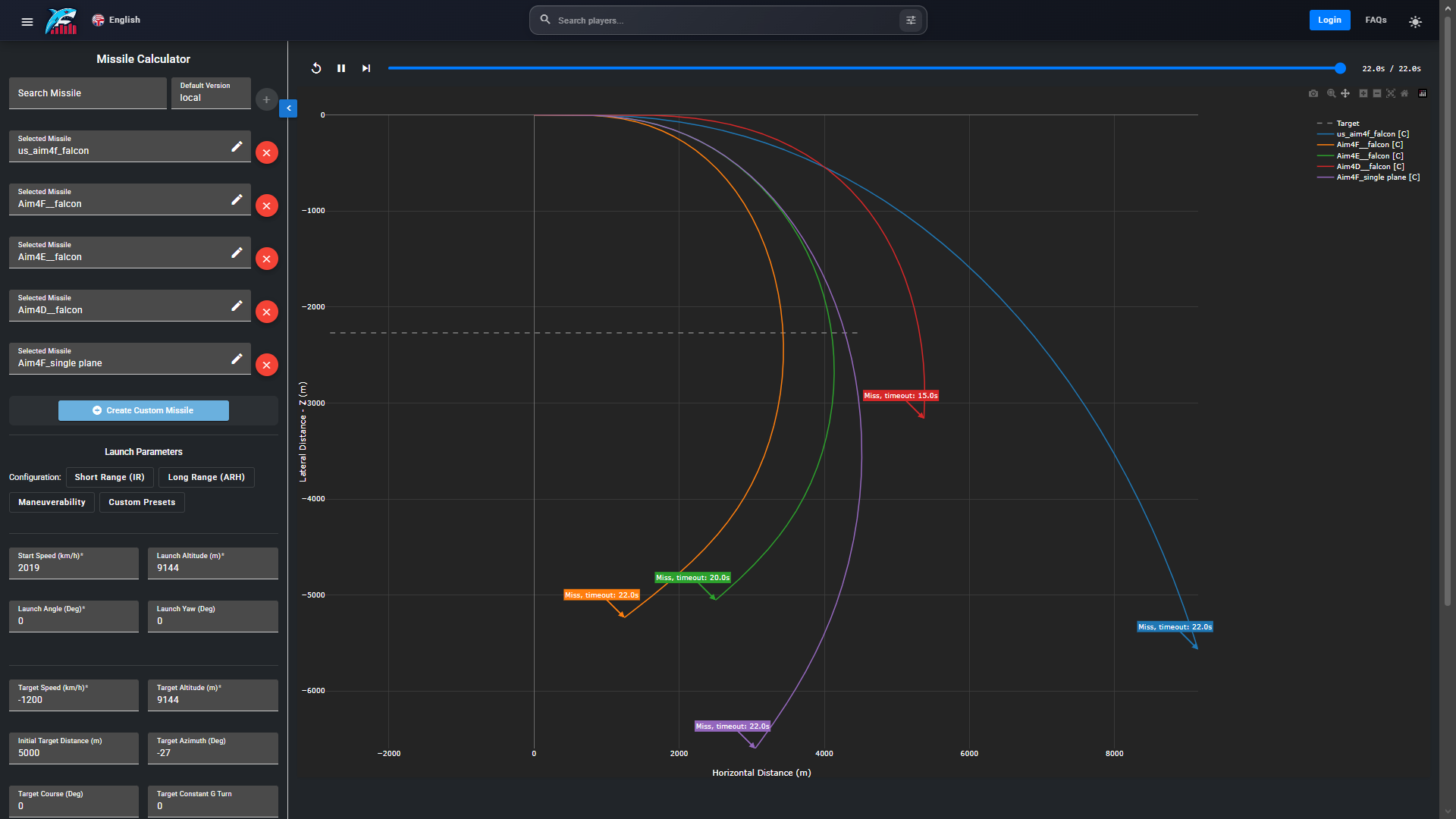Collapse the sidebar with the blue chevron
This screenshot has height=819, width=1456.
pos(288,108)
